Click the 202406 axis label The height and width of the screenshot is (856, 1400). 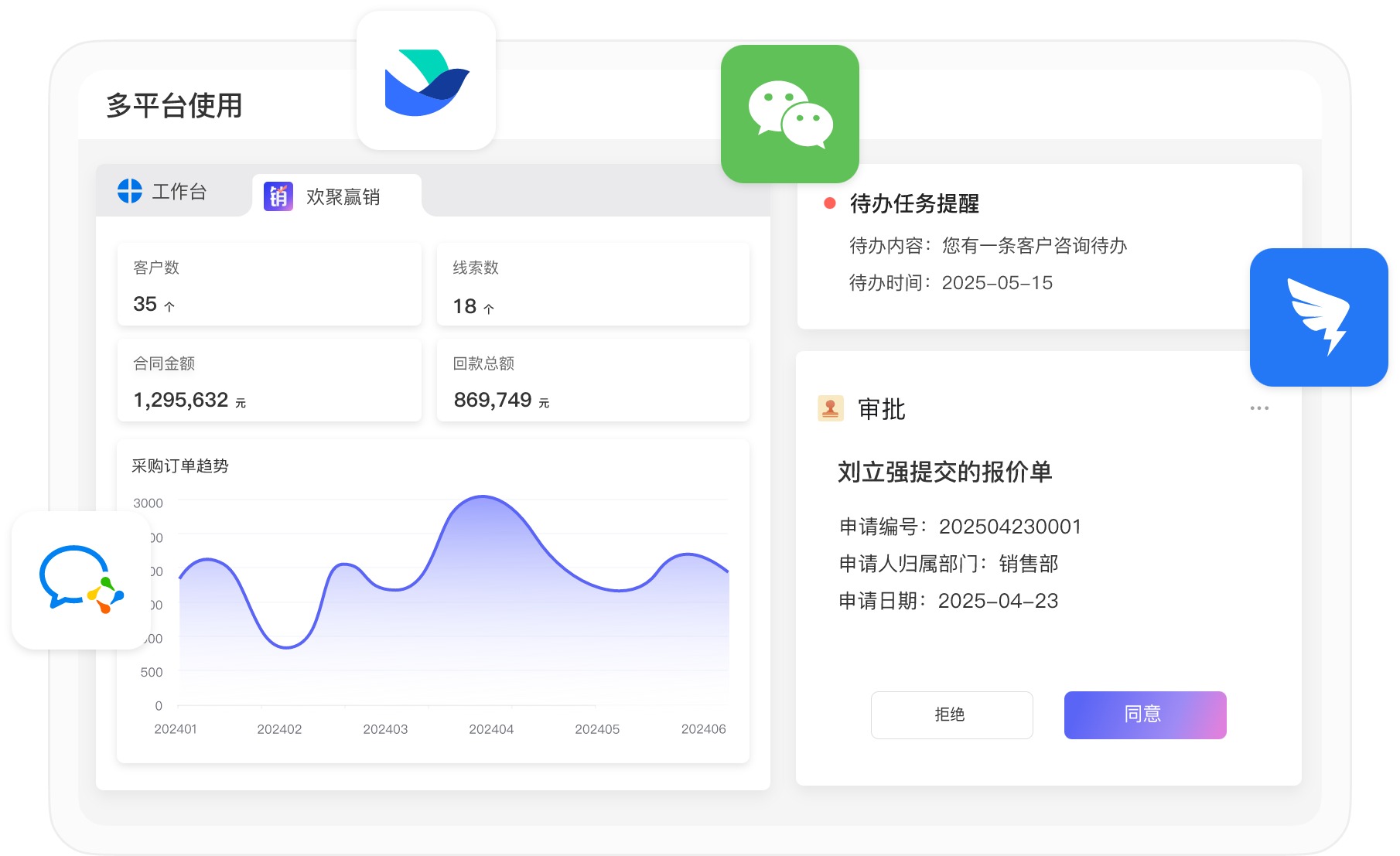tap(703, 729)
